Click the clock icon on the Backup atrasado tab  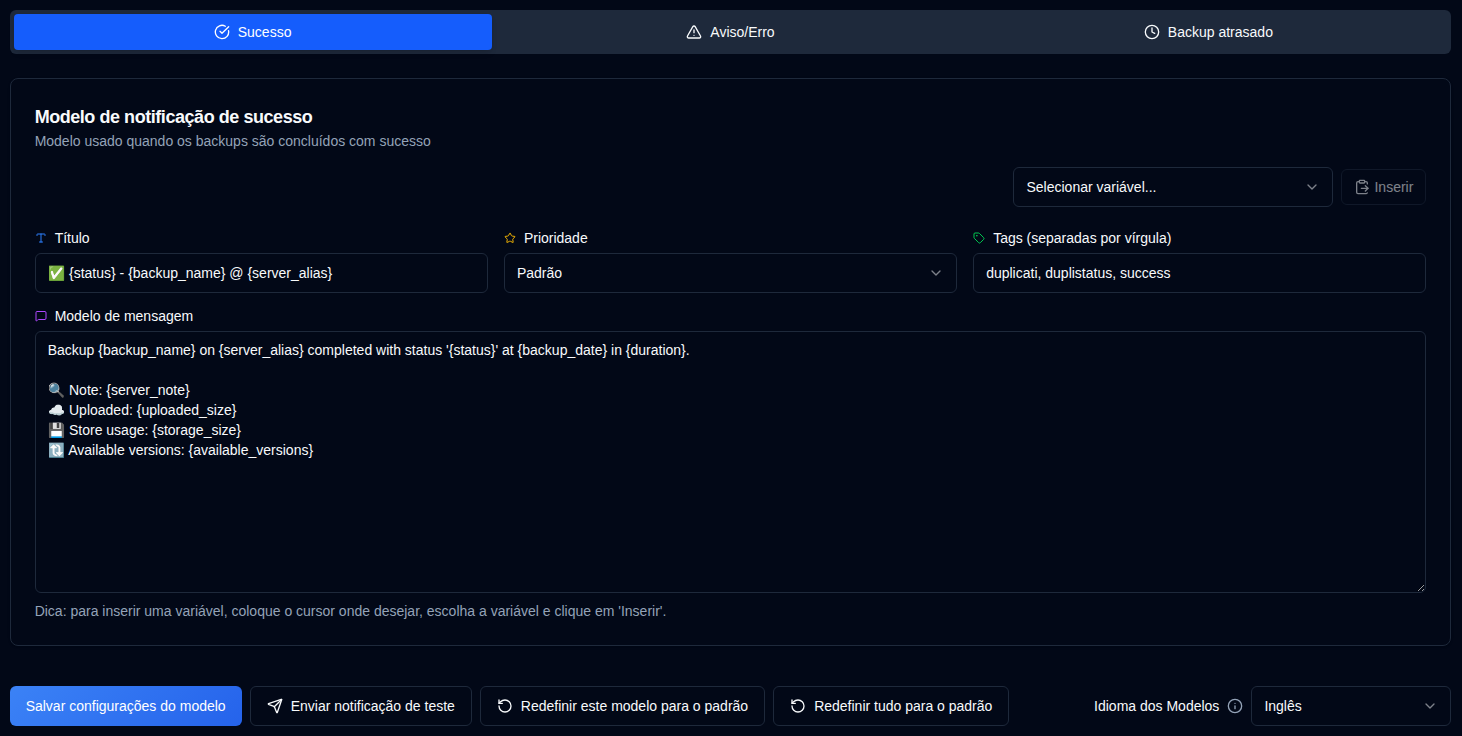pos(1153,31)
